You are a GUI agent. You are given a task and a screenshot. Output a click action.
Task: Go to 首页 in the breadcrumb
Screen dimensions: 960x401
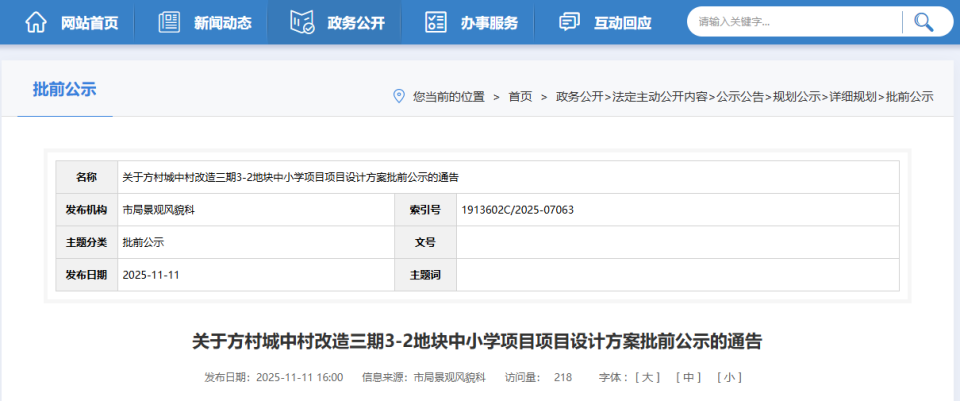[x=520, y=97]
